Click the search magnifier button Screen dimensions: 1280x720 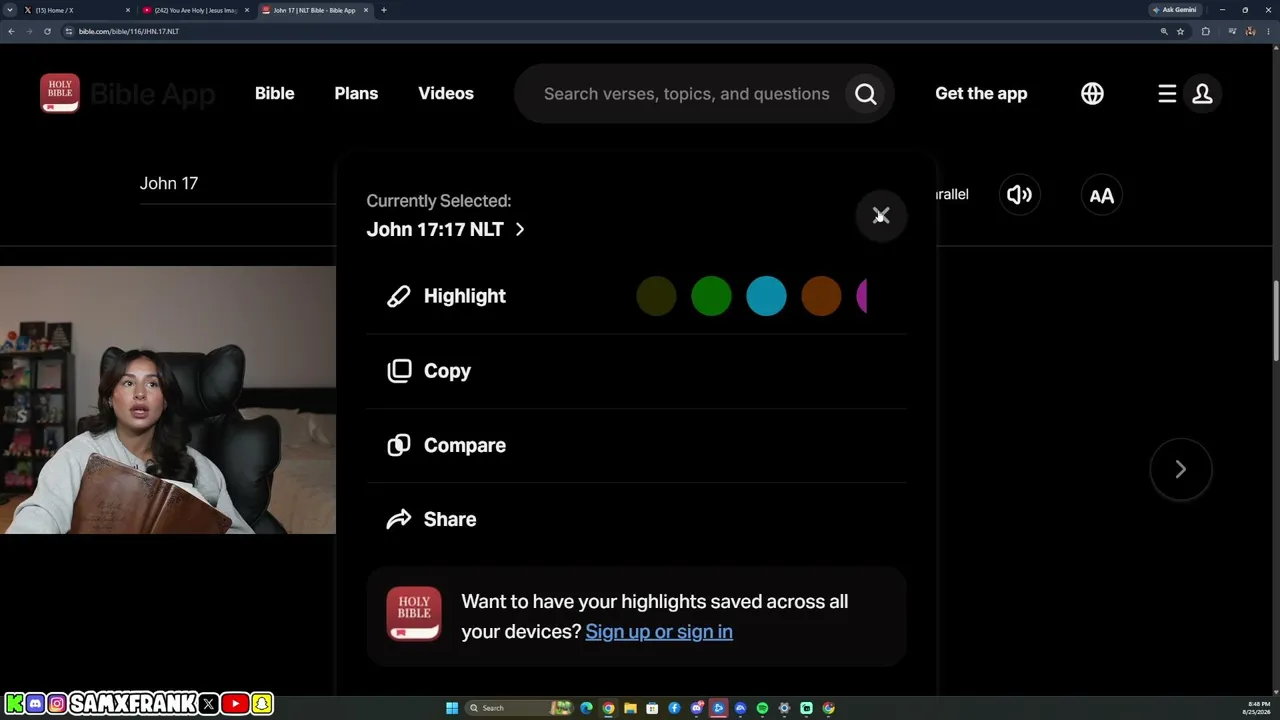click(866, 94)
